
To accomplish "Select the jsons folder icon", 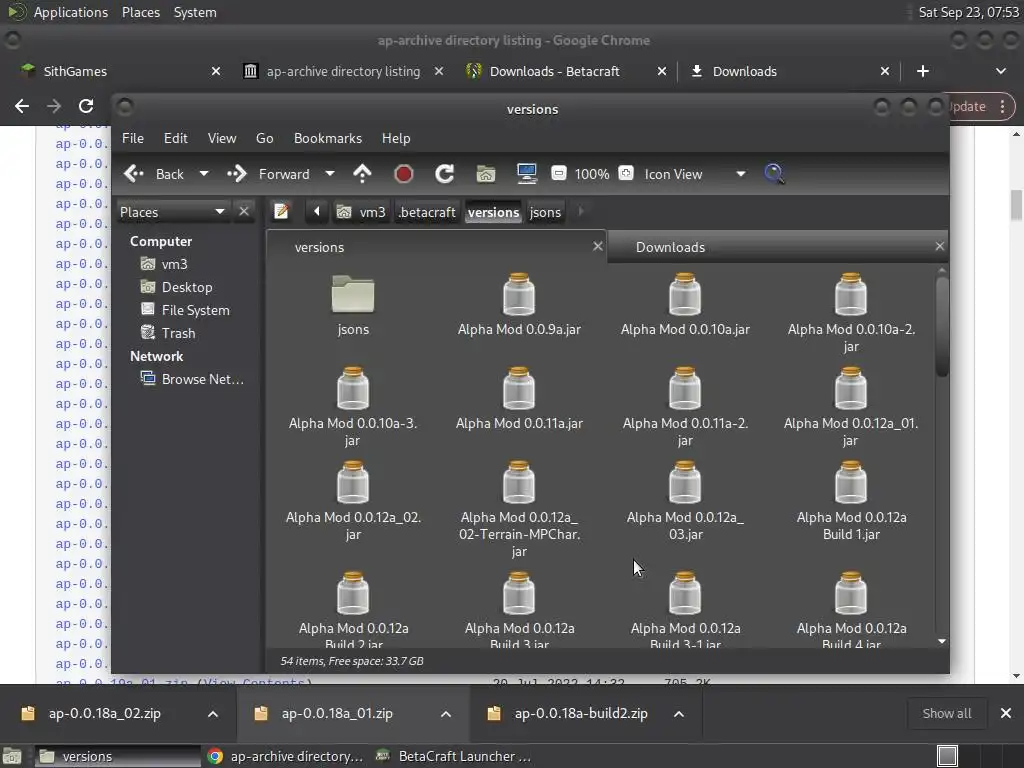I will point(353,305).
